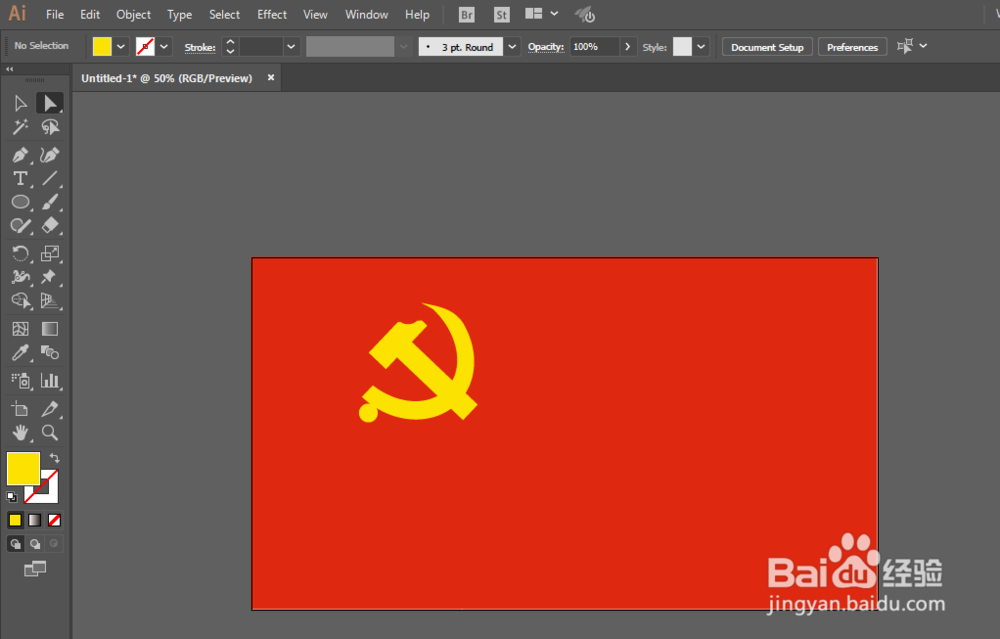Click the Document Setup button
Screen dimensions: 1000x639
[767, 47]
